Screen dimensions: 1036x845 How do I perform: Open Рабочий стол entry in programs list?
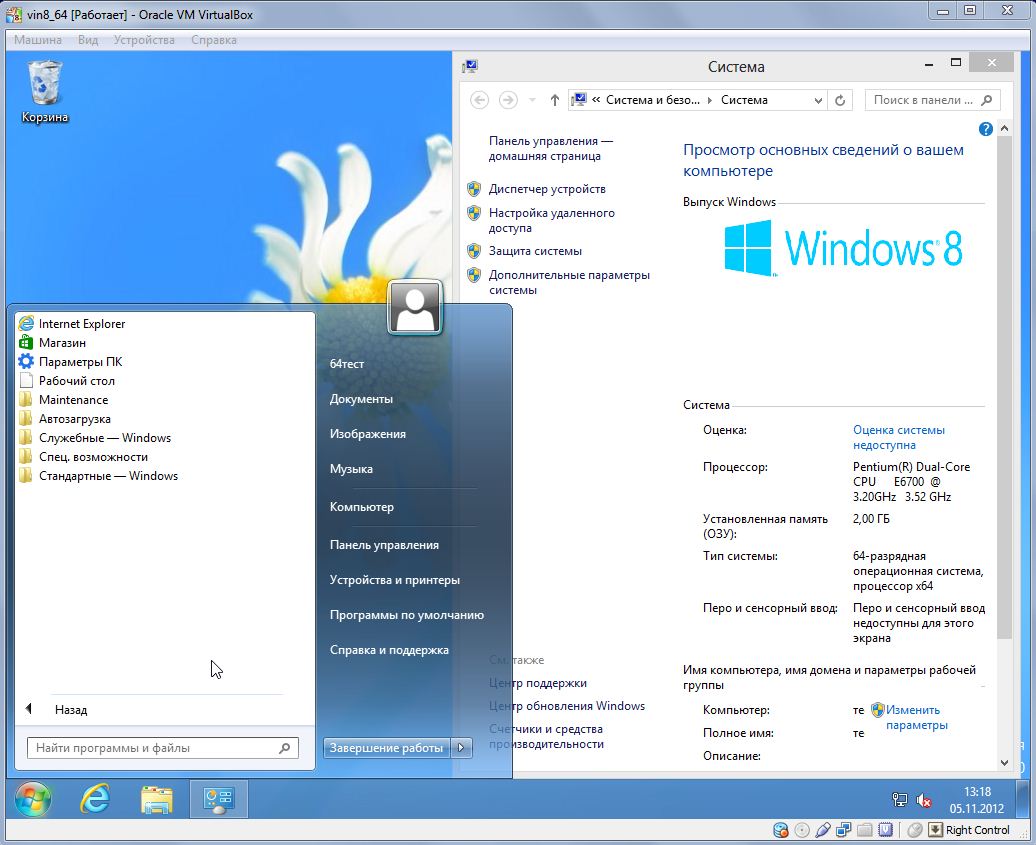click(67, 381)
